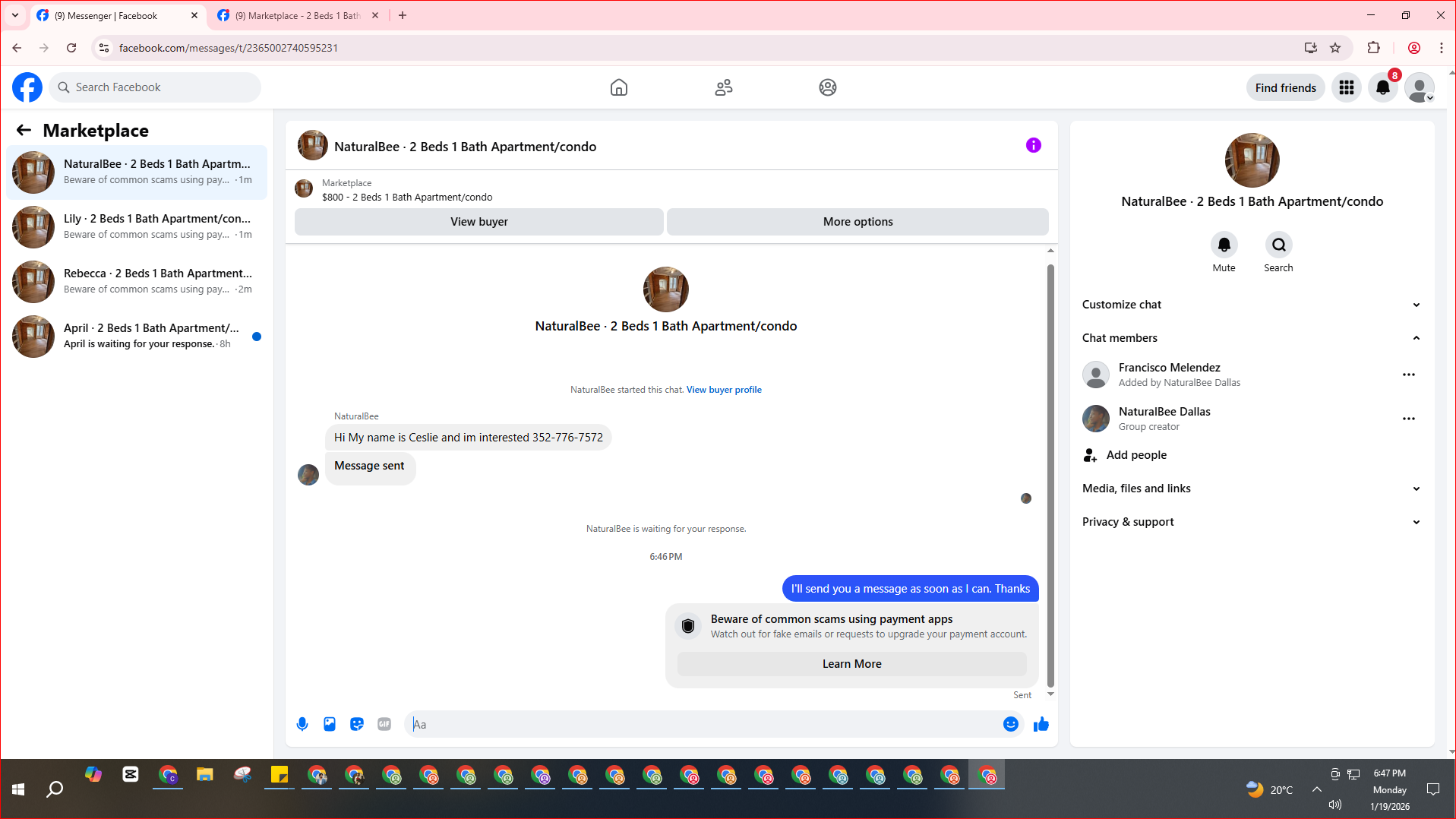Open Chrome profile icon in toolbar
This screenshot has width=1456, height=819.
click(x=1413, y=48)
